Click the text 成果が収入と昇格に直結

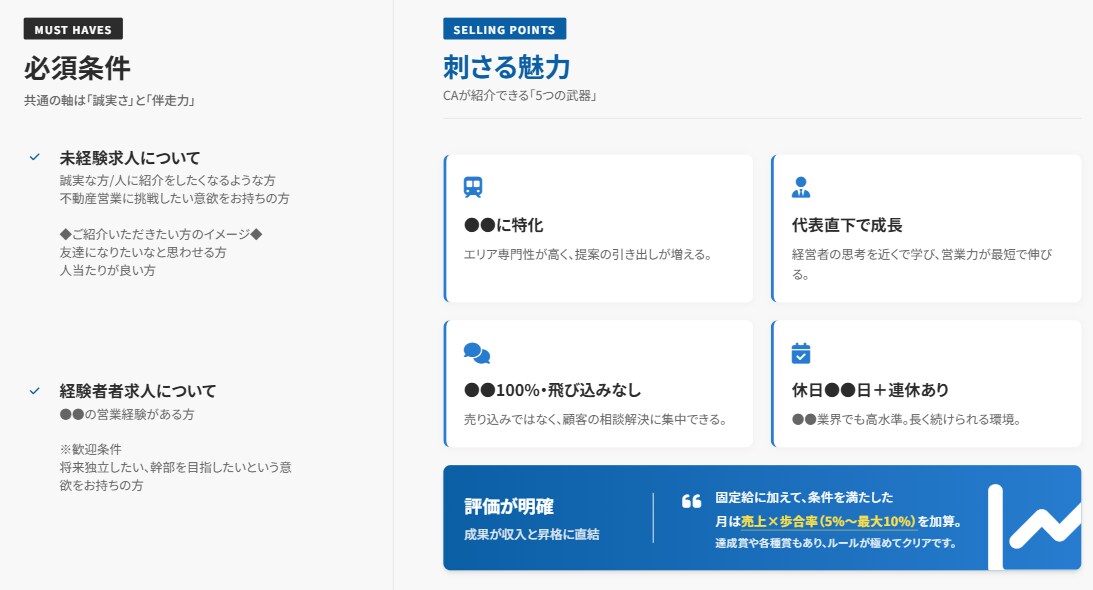(532, 535)
